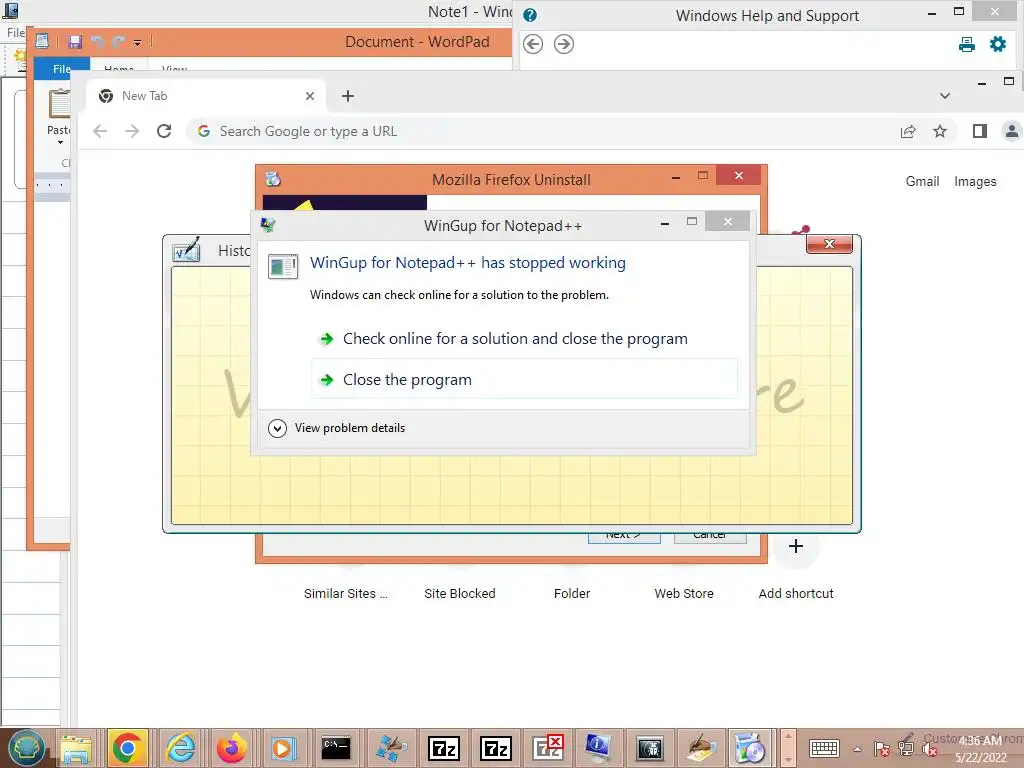Open a new tab with plus button
This screenshot has width=1024, height=768.
point(347,96)
